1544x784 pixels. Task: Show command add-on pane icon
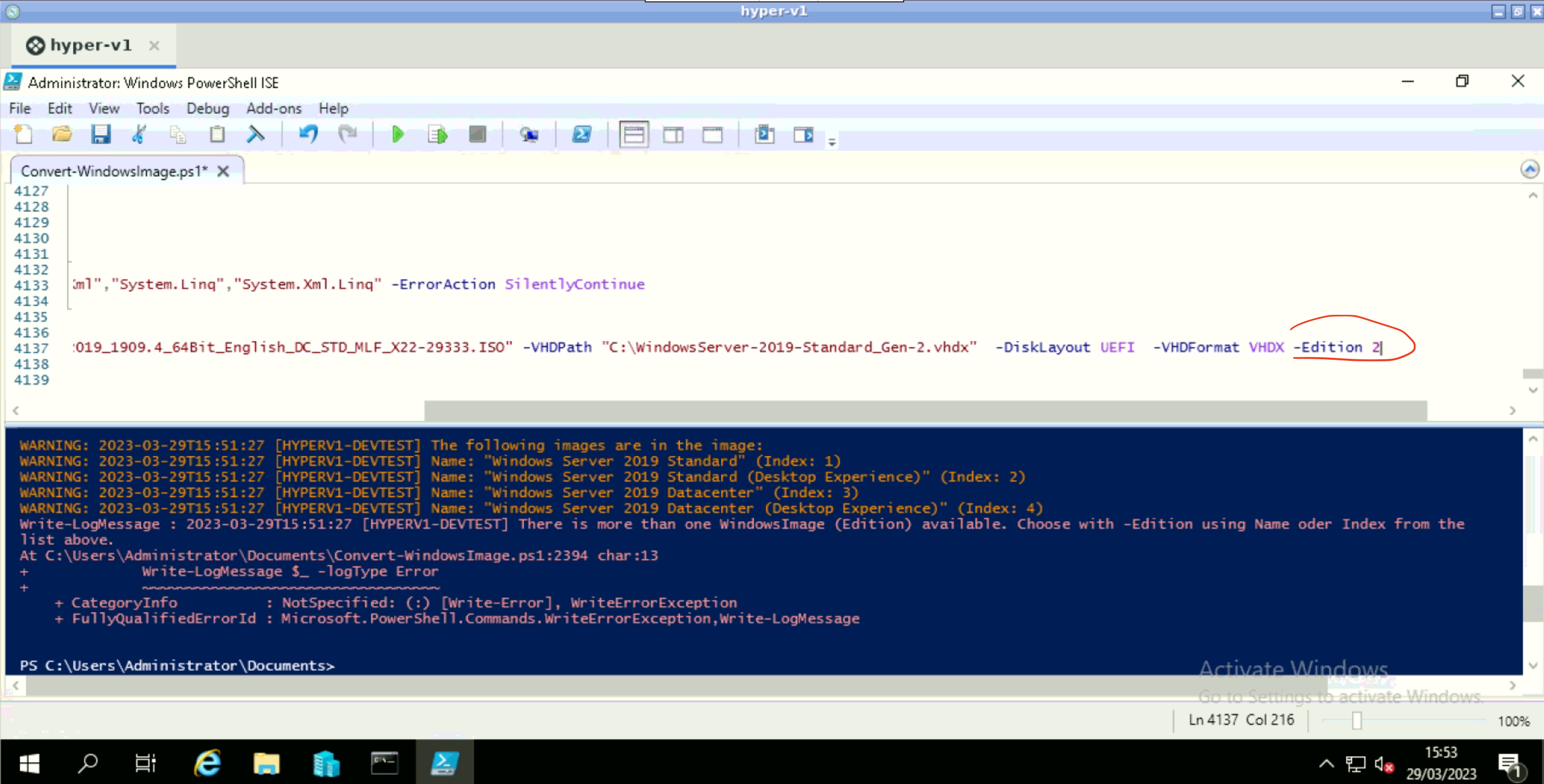pos(804,134)
